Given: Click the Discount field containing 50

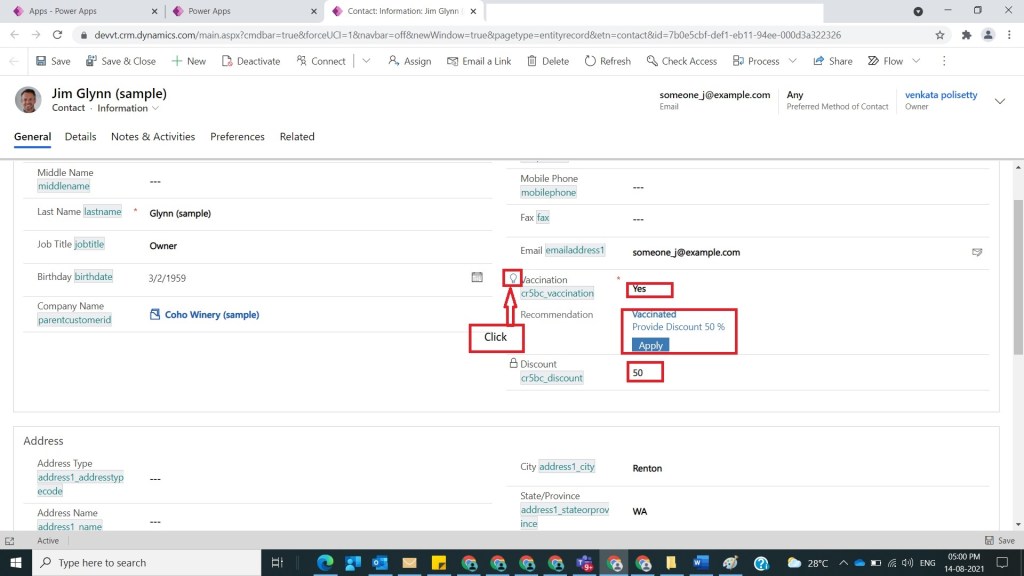Looking at the screenshot, I should click(x=646, y=373).
